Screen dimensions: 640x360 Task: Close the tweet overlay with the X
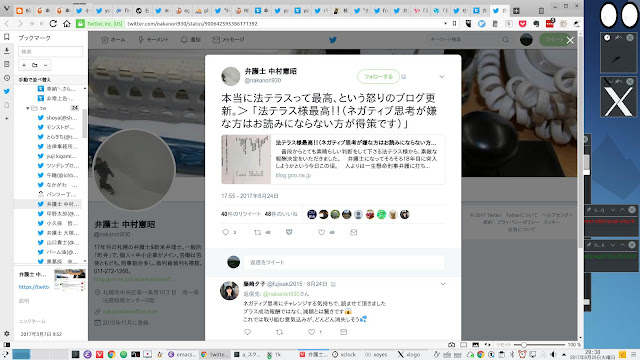tap(570, 40)
